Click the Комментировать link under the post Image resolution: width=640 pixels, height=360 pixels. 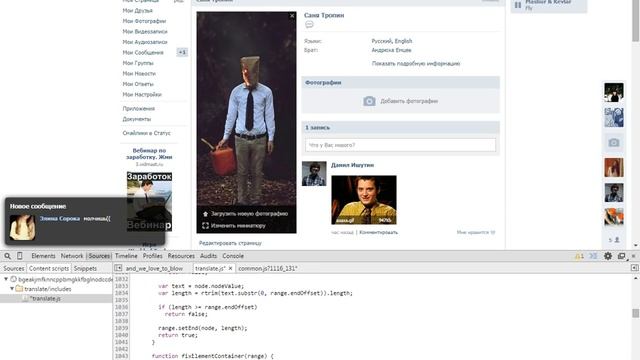[x=378, y=232]
